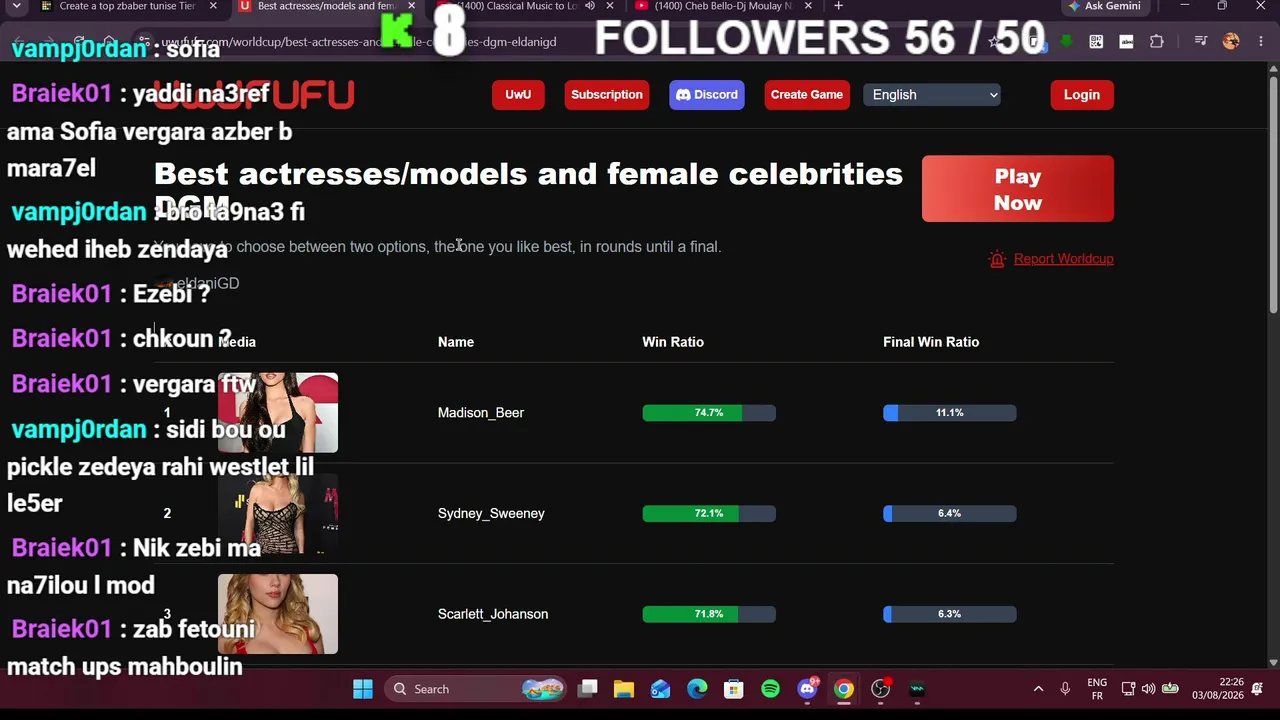
Task: Open Task View from the taskbar
Action: pyautogui.click(x=588, y=689)
